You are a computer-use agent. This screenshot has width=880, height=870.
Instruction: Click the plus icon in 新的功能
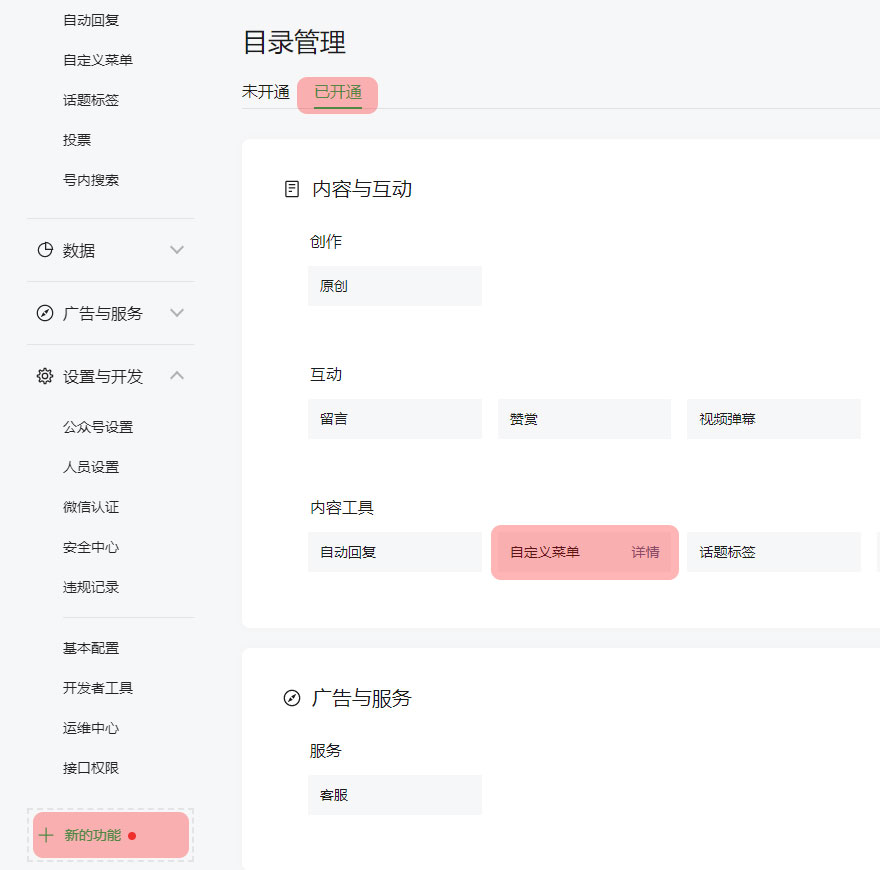(46, 835)
